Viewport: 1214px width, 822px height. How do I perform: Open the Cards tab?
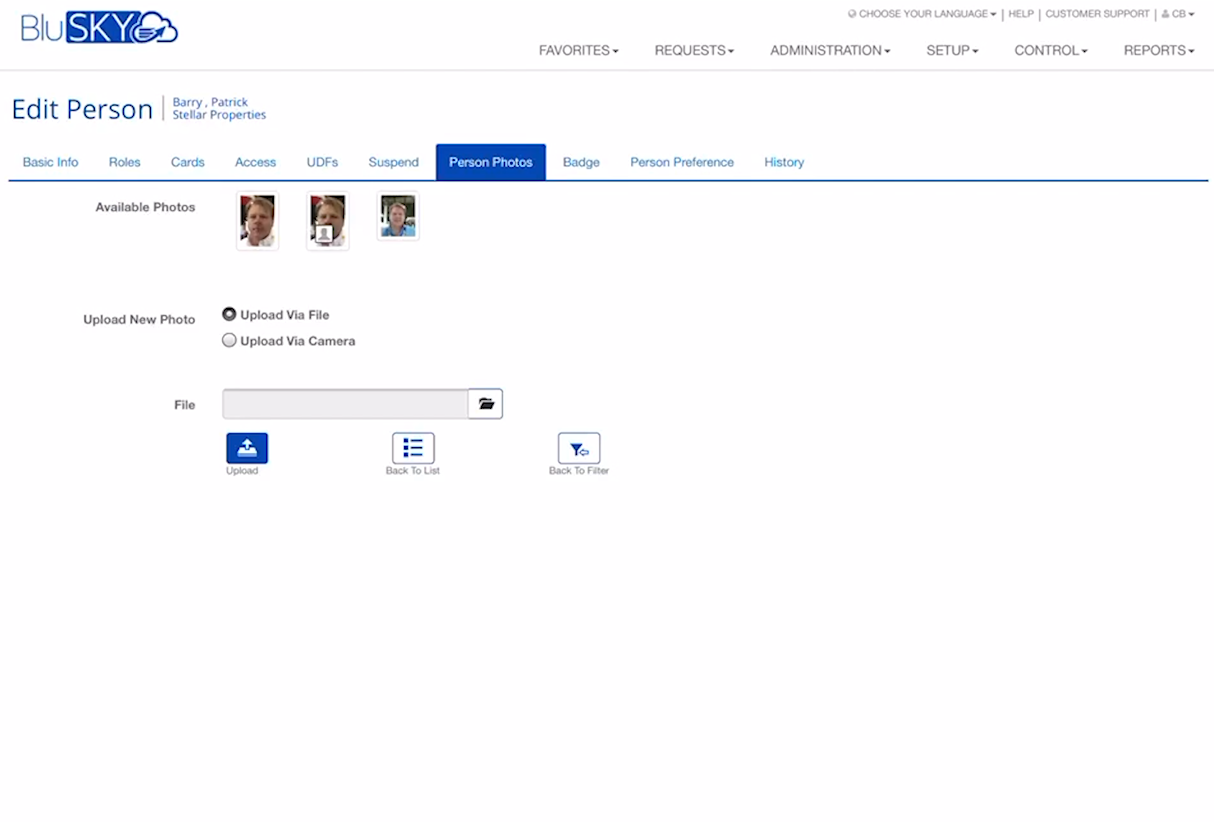(x=188, y=162)
